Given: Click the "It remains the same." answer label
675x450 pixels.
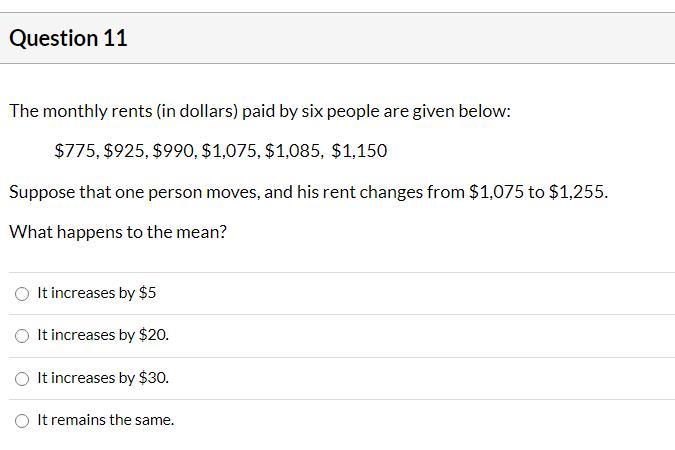Looking at the screenshot, I should coord(105,420).
